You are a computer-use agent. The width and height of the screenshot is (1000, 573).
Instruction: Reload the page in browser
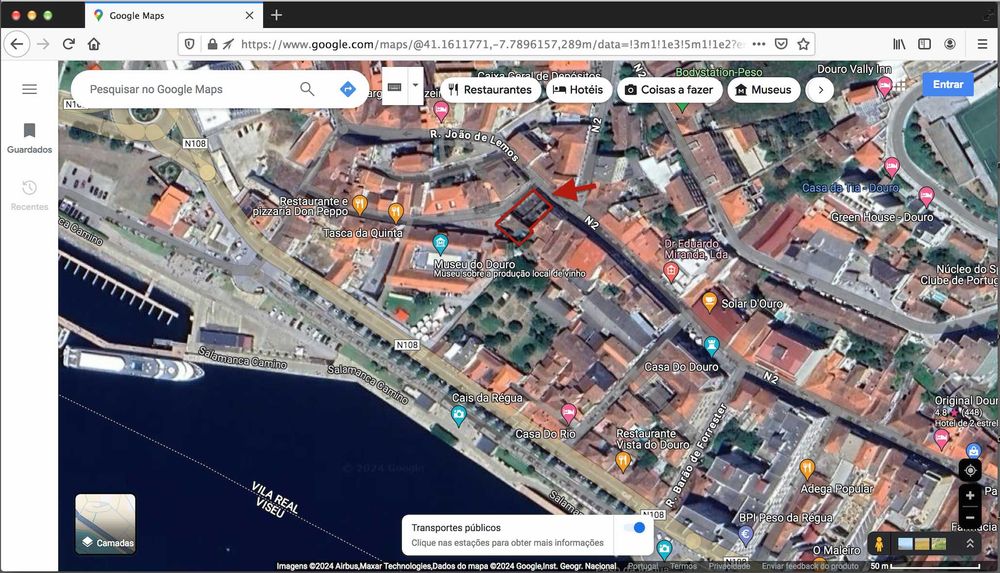coord(69,44)
